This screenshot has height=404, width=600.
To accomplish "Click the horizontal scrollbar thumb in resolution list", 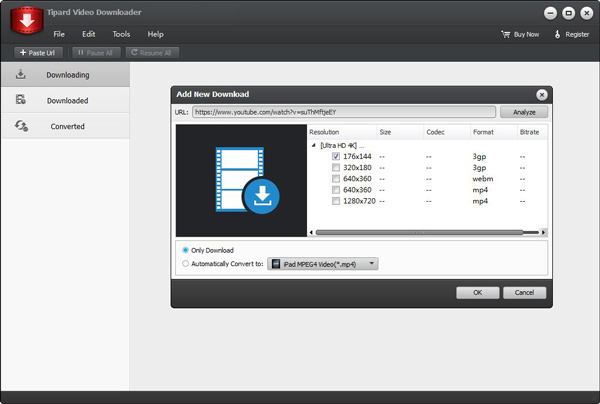I will tap(419, 232).
